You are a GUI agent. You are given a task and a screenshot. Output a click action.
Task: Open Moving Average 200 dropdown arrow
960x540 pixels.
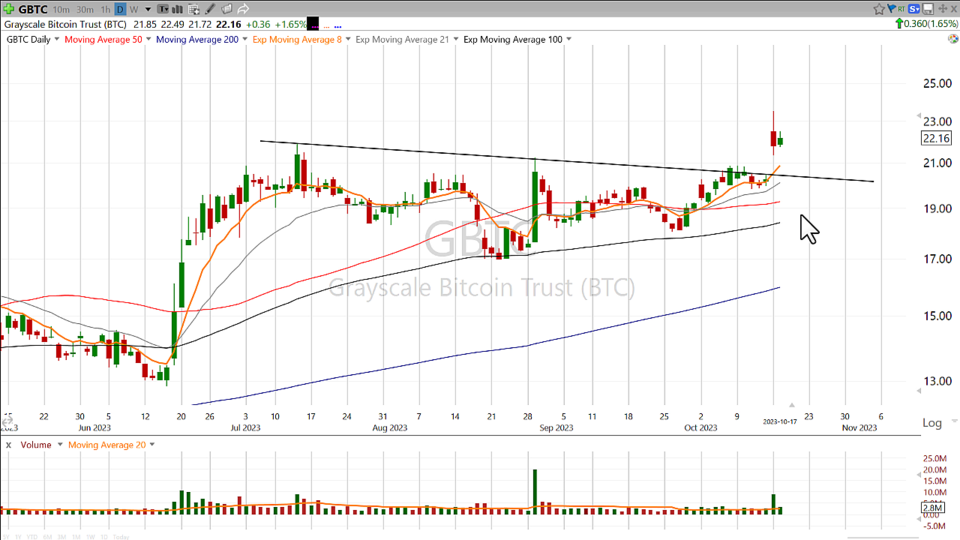pos(245,39)
